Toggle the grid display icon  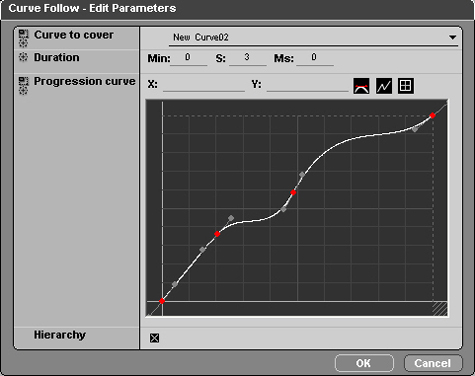click(x=406, y=86)
